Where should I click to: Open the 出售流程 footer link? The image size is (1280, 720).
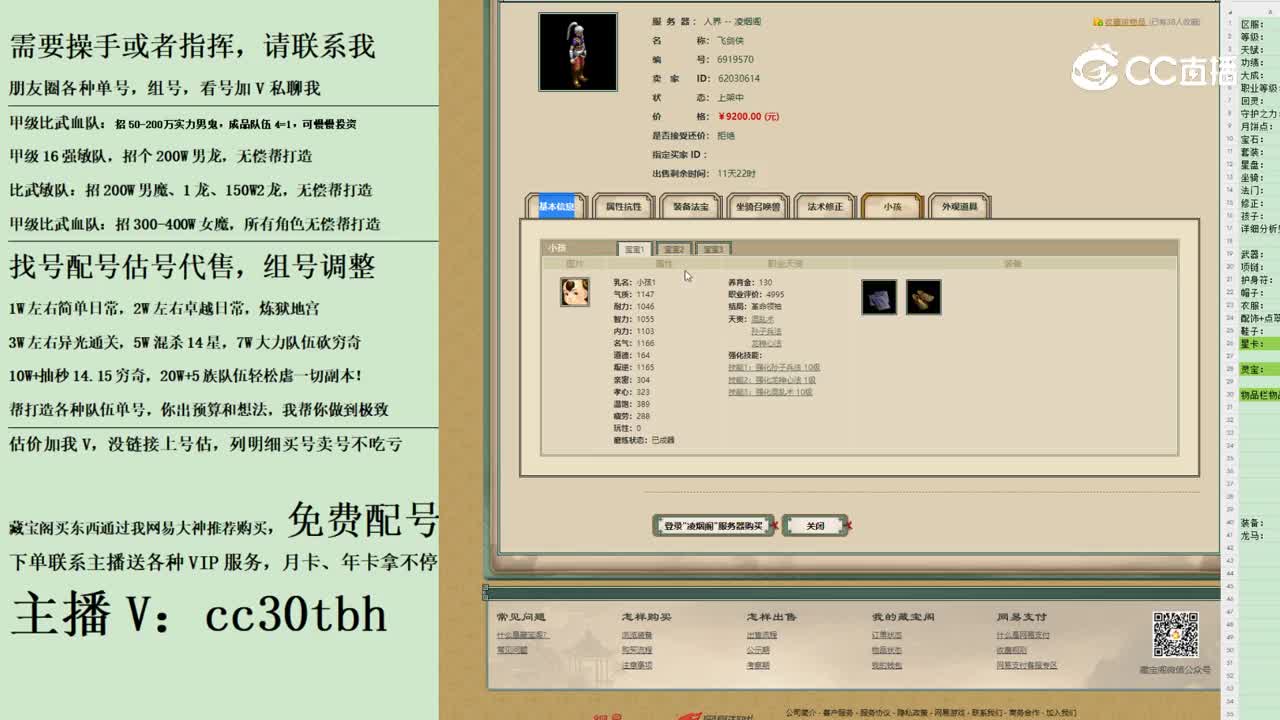(761, 635)
